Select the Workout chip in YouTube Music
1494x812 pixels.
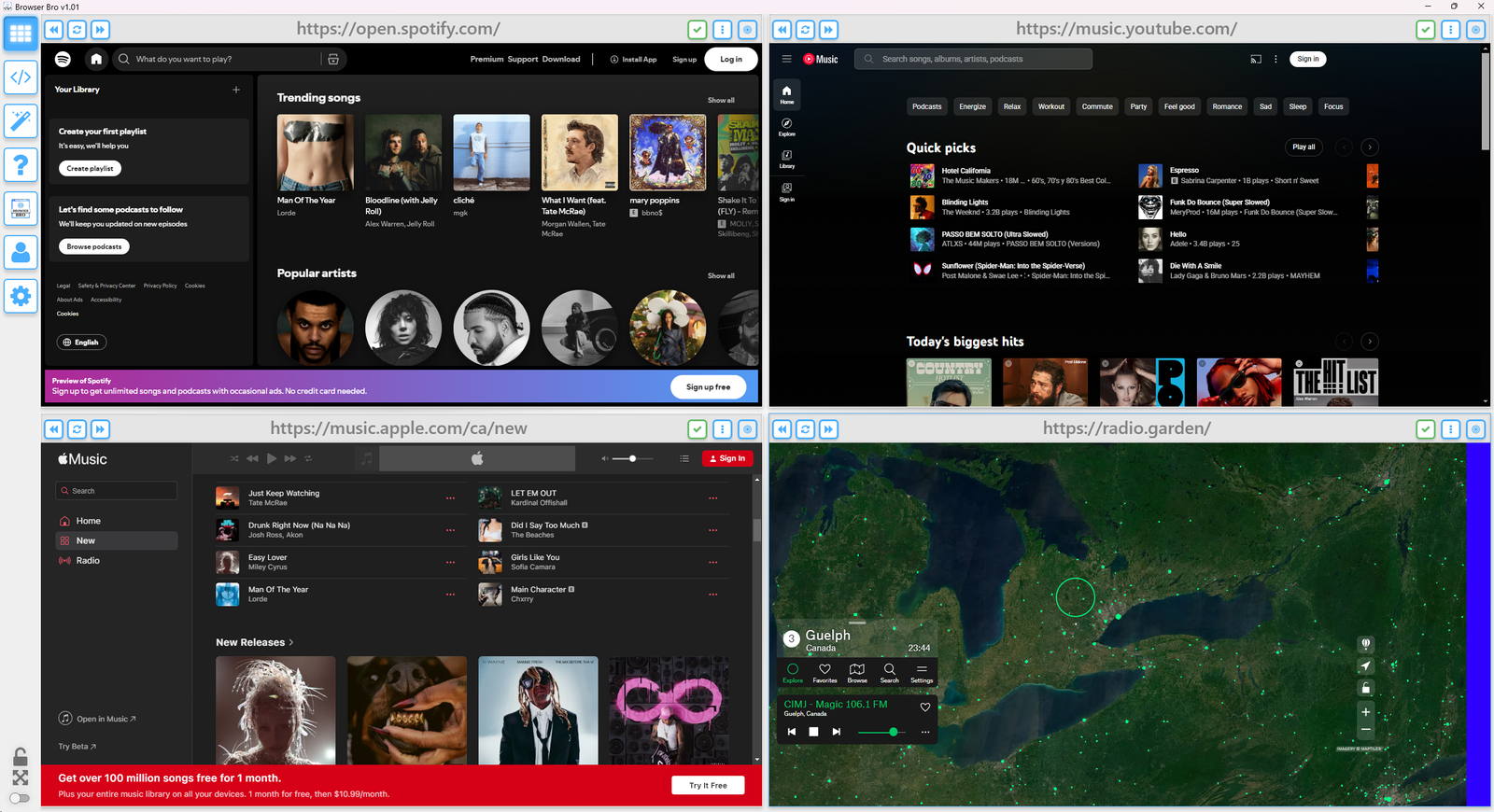[x=1051, y=106]
